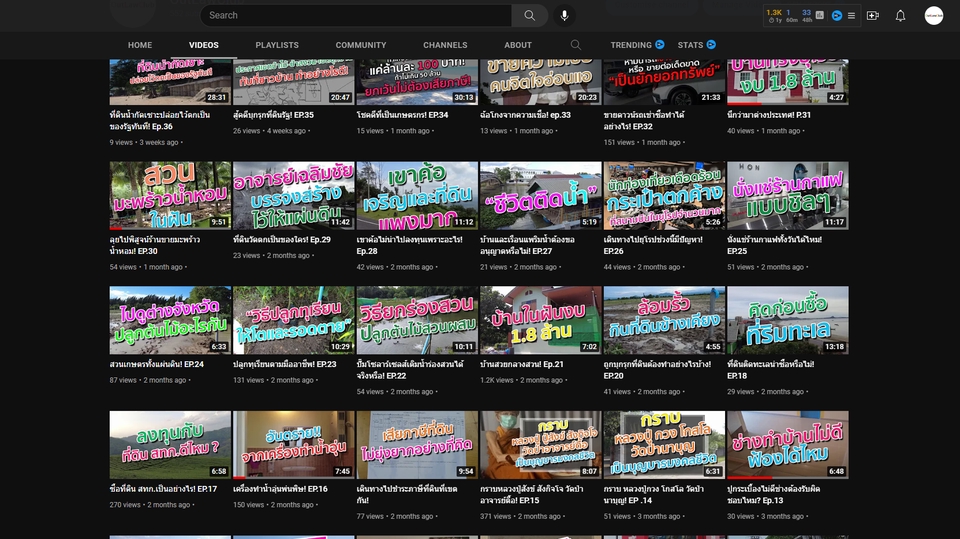
Task: Click the video title ending Ep.29
Action: coord(282,239)
